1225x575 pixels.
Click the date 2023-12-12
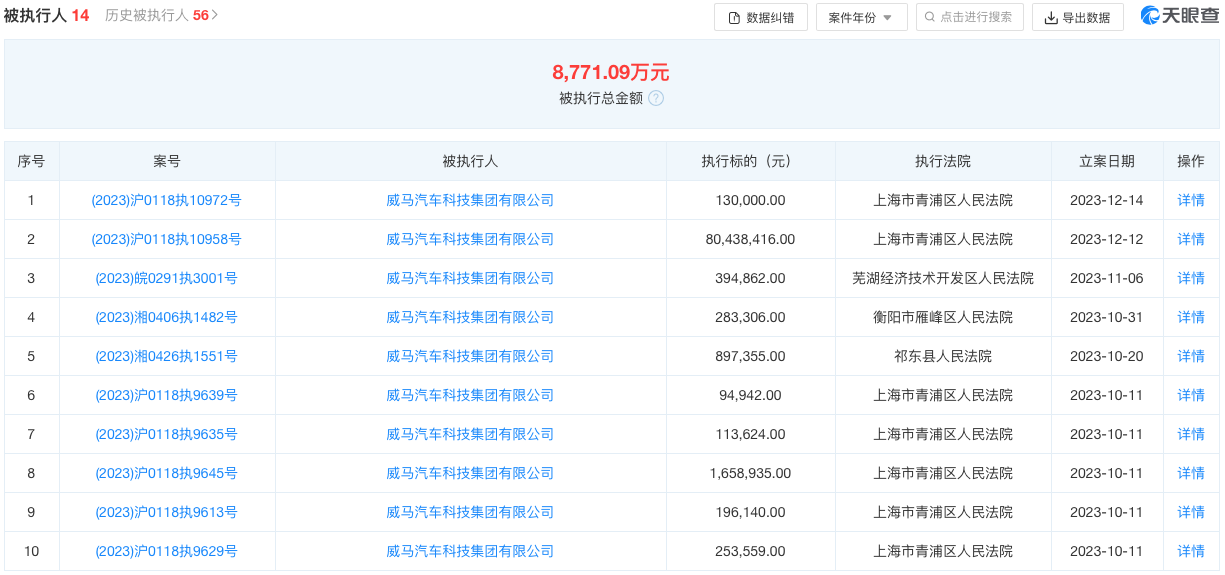tap(1107, 239)
